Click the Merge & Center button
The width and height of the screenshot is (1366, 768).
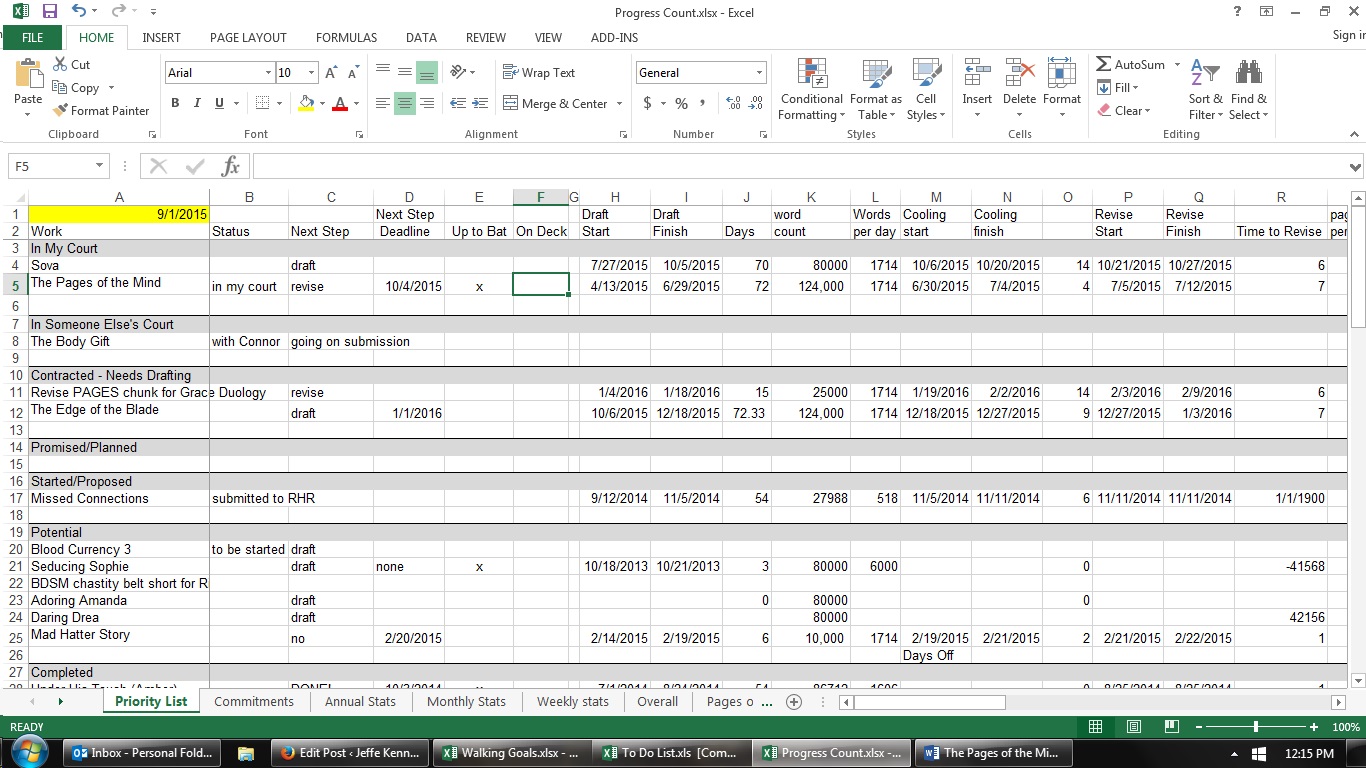555,104
